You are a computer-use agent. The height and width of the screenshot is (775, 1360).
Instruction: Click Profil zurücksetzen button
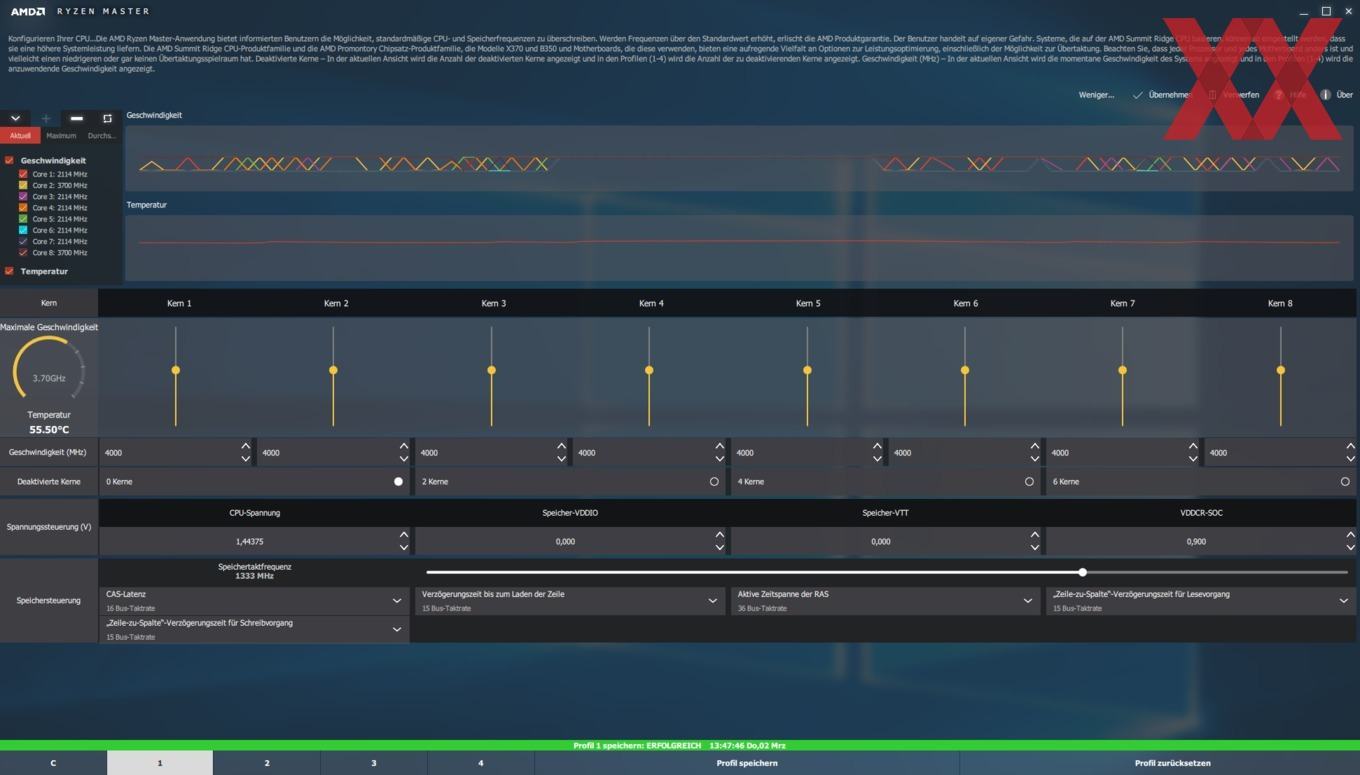[1172, 763]
